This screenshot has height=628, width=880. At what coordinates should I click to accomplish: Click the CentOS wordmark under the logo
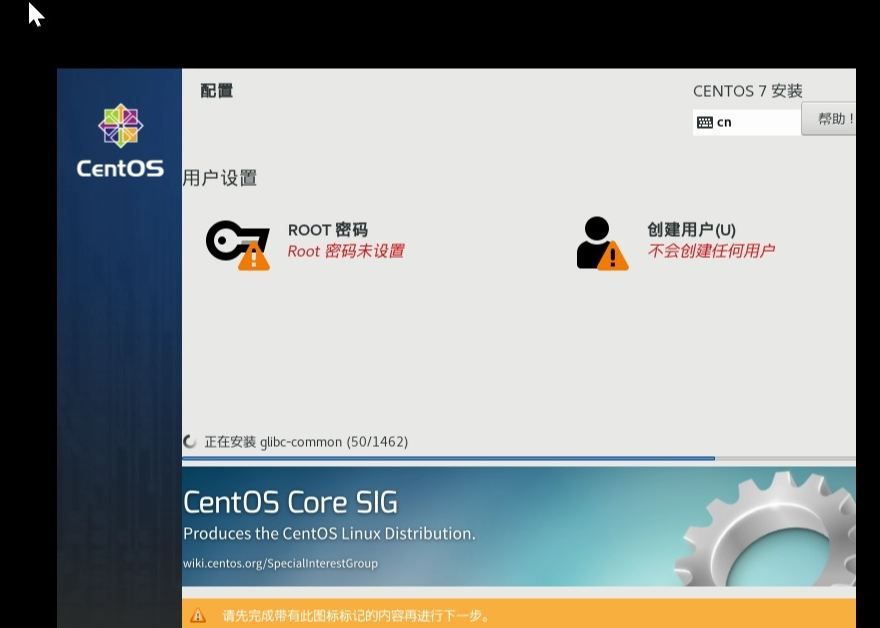point(120,168)
